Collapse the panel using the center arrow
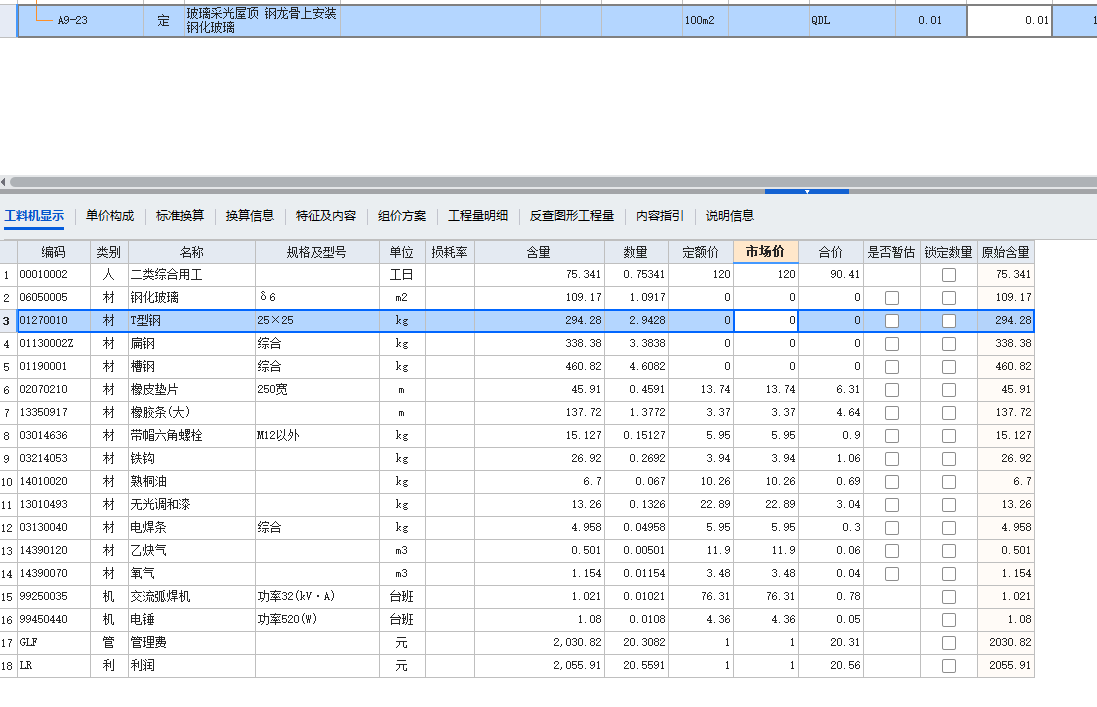Image resolution: width=1097 pixels, height=707 pixels. 808,192
